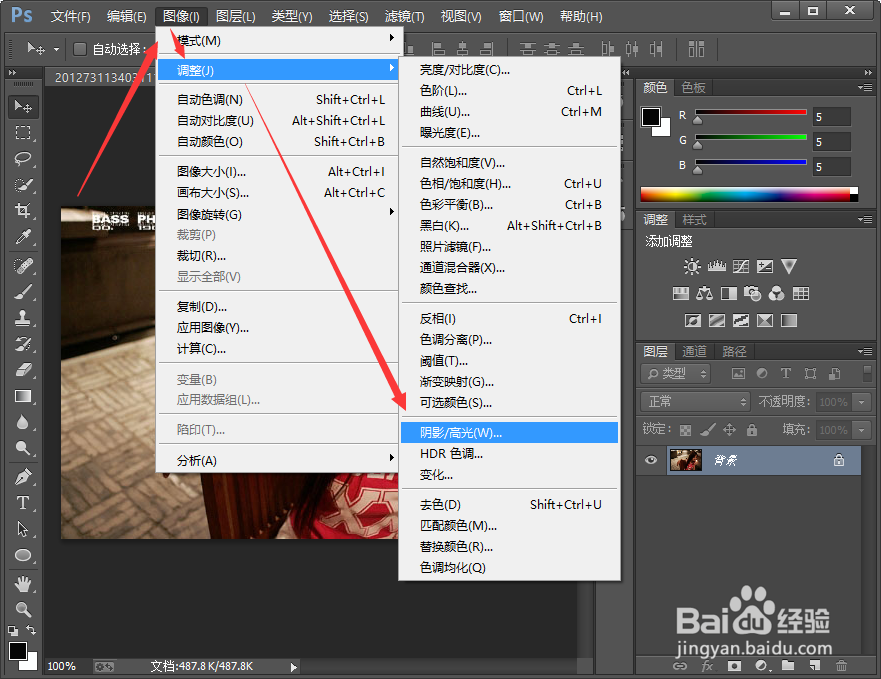Screen dimensions: 881x679
Task: Select the Clone Stamp tool
Action: point(24,318)
